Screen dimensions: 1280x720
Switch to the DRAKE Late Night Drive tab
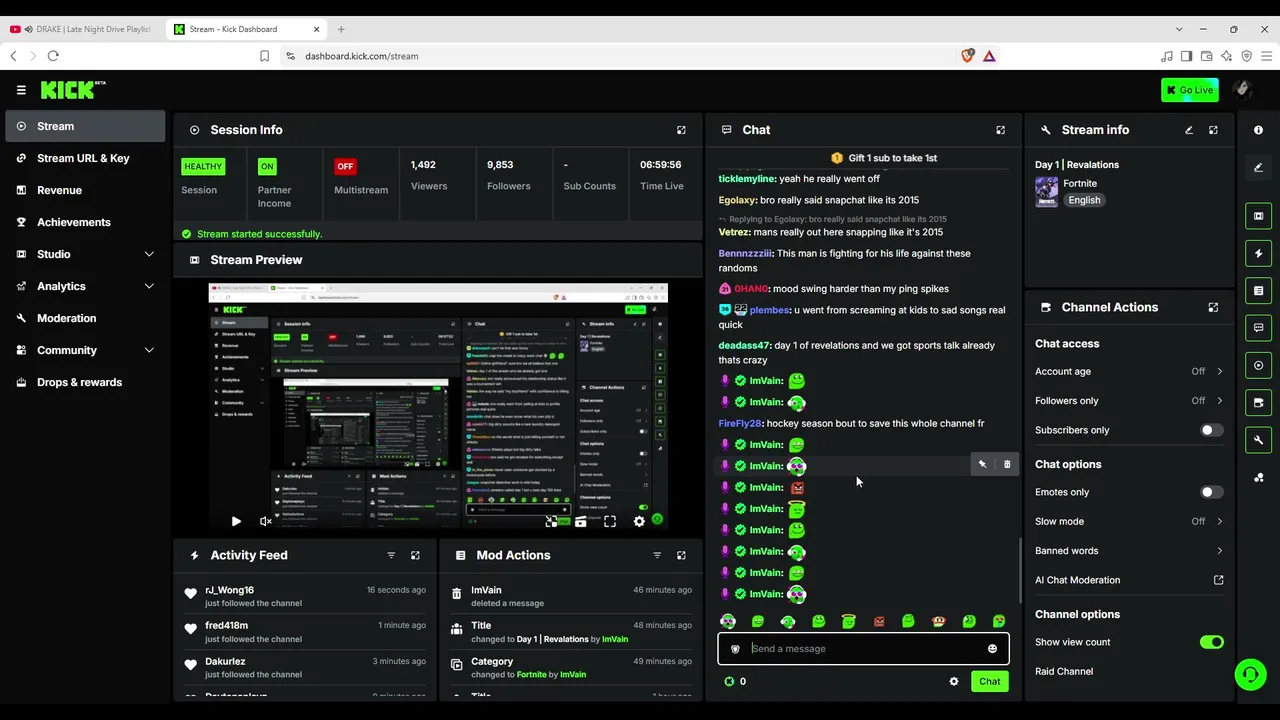(83, 29)
